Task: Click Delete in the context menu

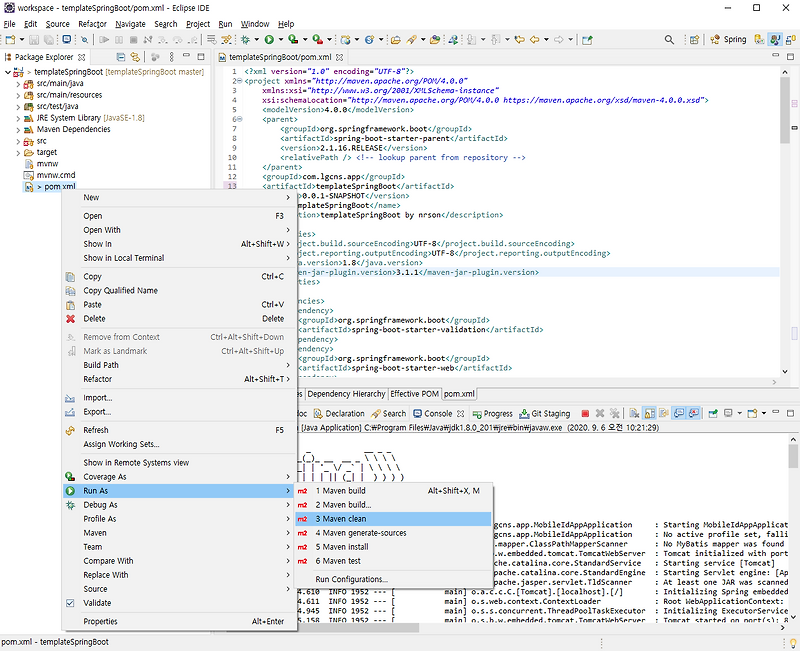Action: (179, 318)
